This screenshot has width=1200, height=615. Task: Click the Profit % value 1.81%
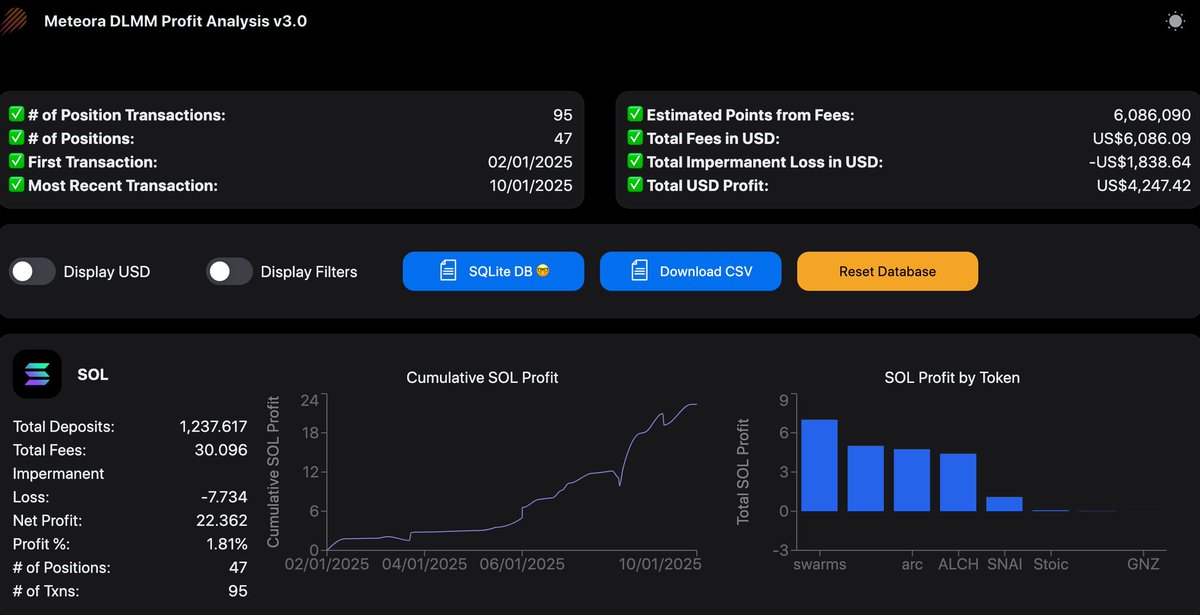coord(227,544)
